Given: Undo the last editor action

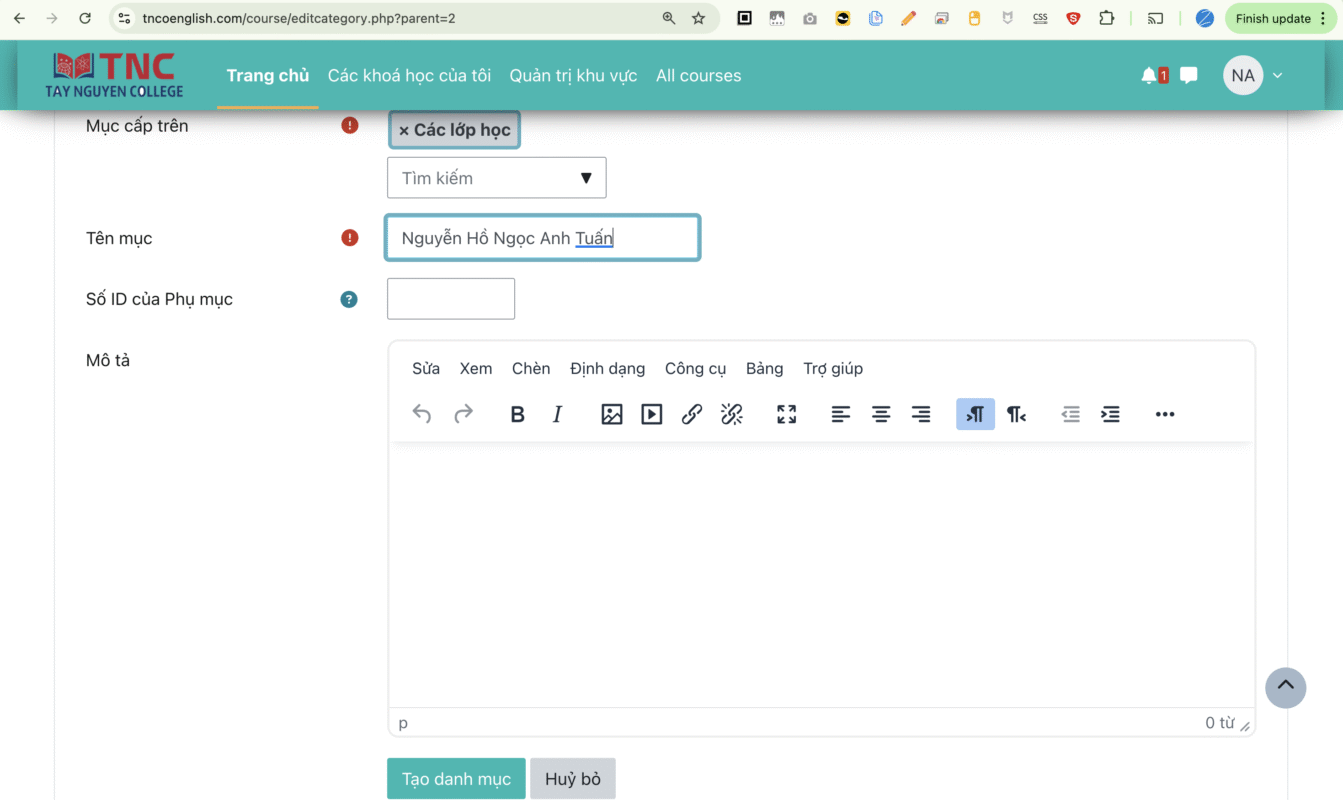Looking at the screenshot, I should [422, 414].
